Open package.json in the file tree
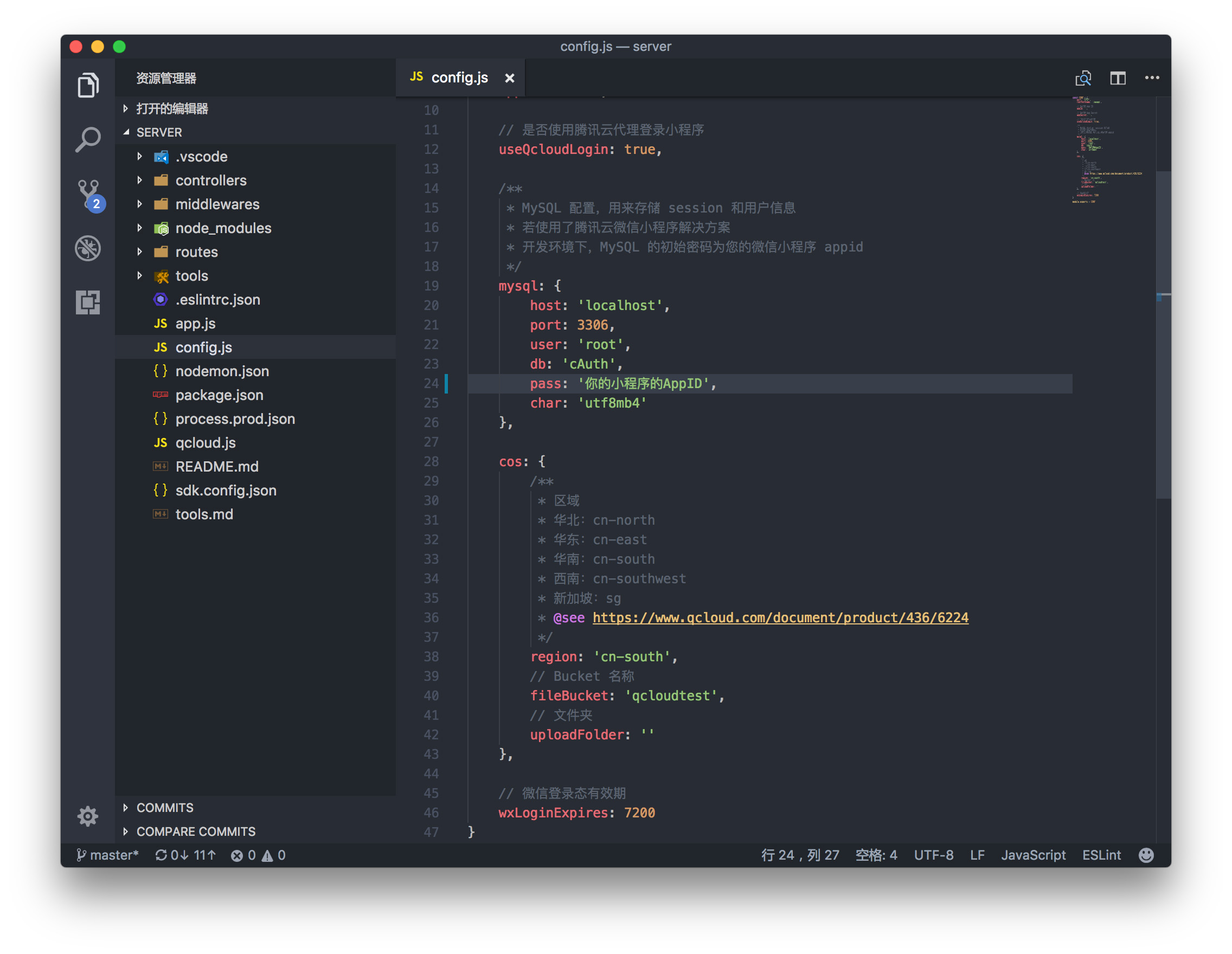Viewport: 1232px width, 954px height. [219, 395]
